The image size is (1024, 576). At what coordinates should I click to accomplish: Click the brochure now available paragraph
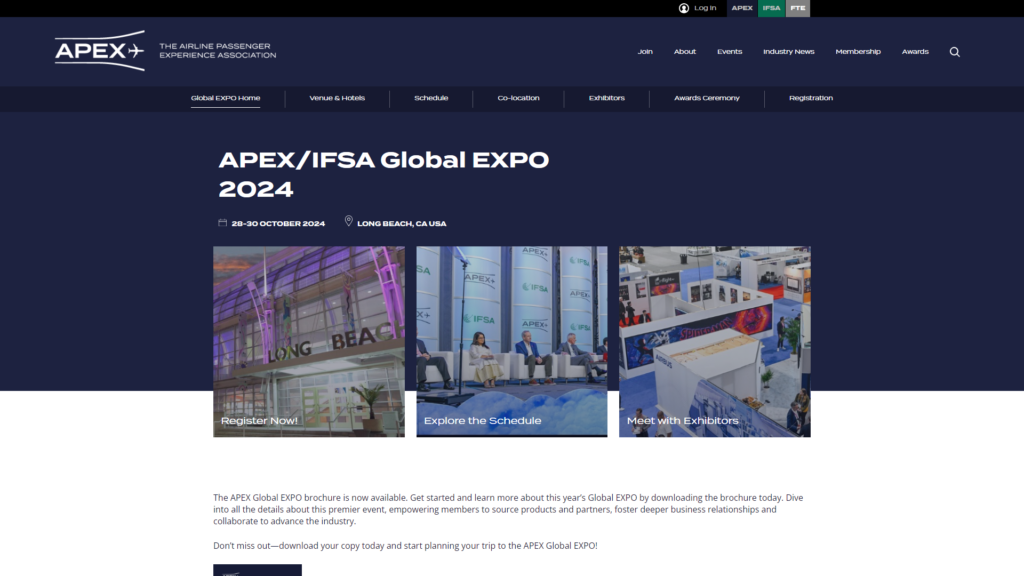(508, 509)
